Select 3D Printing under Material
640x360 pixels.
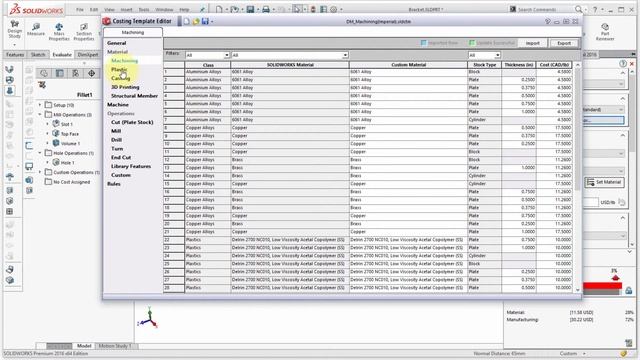point(125,87)
